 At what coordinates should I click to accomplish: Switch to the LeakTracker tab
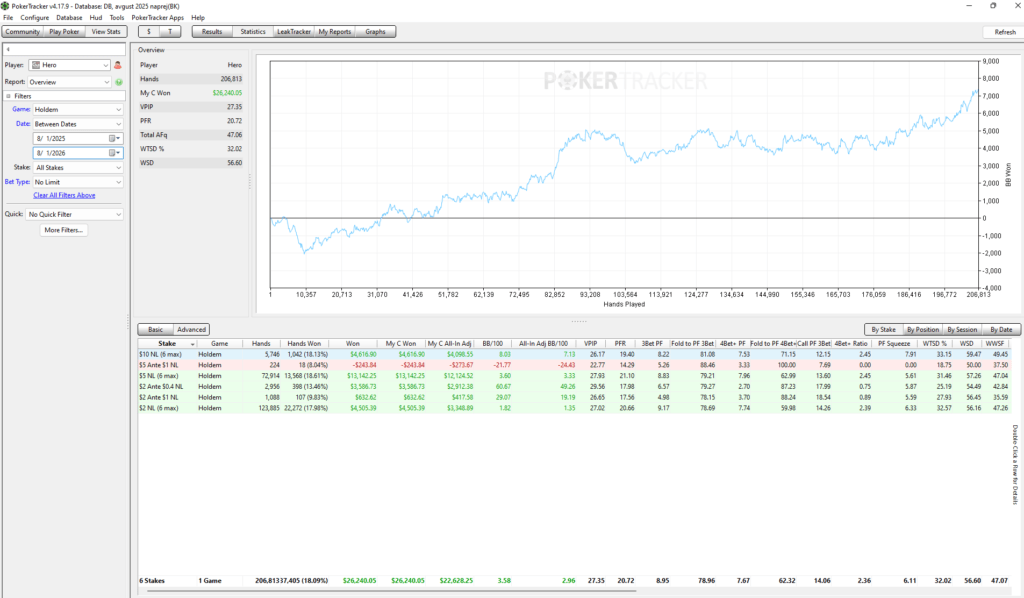(294, 31)
